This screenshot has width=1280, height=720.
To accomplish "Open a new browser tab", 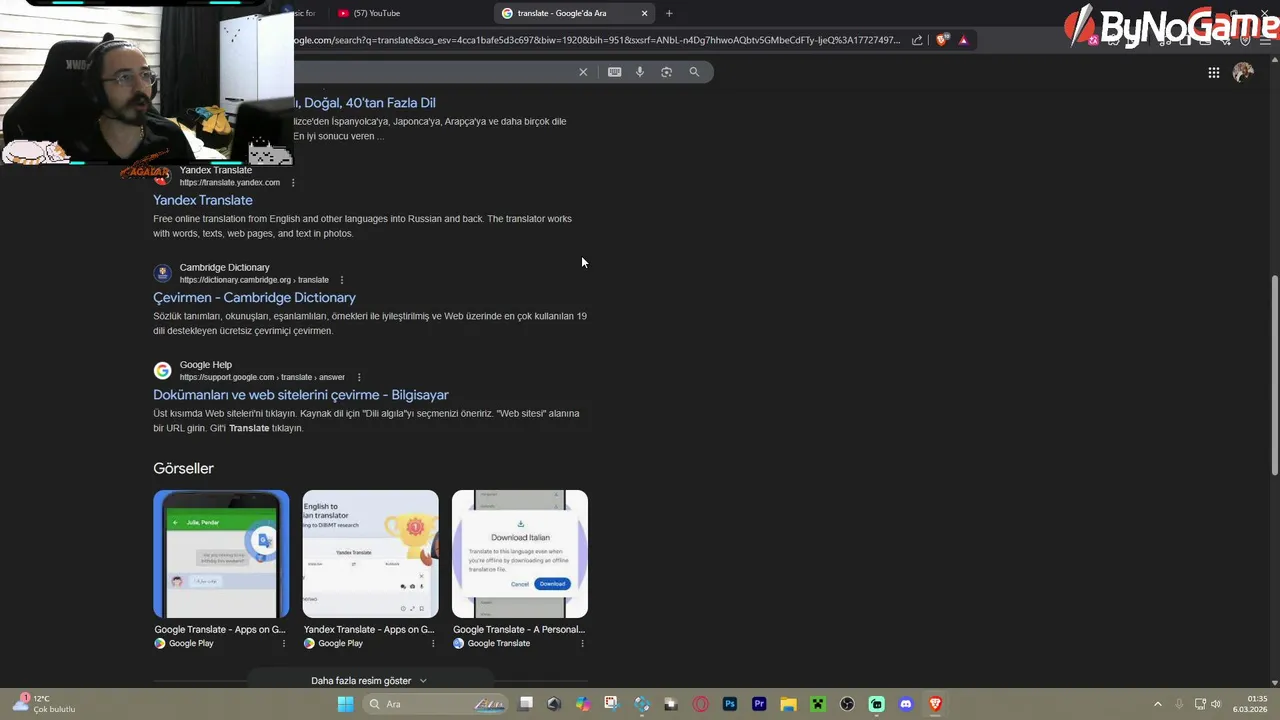I will click(x=669, y=13).
